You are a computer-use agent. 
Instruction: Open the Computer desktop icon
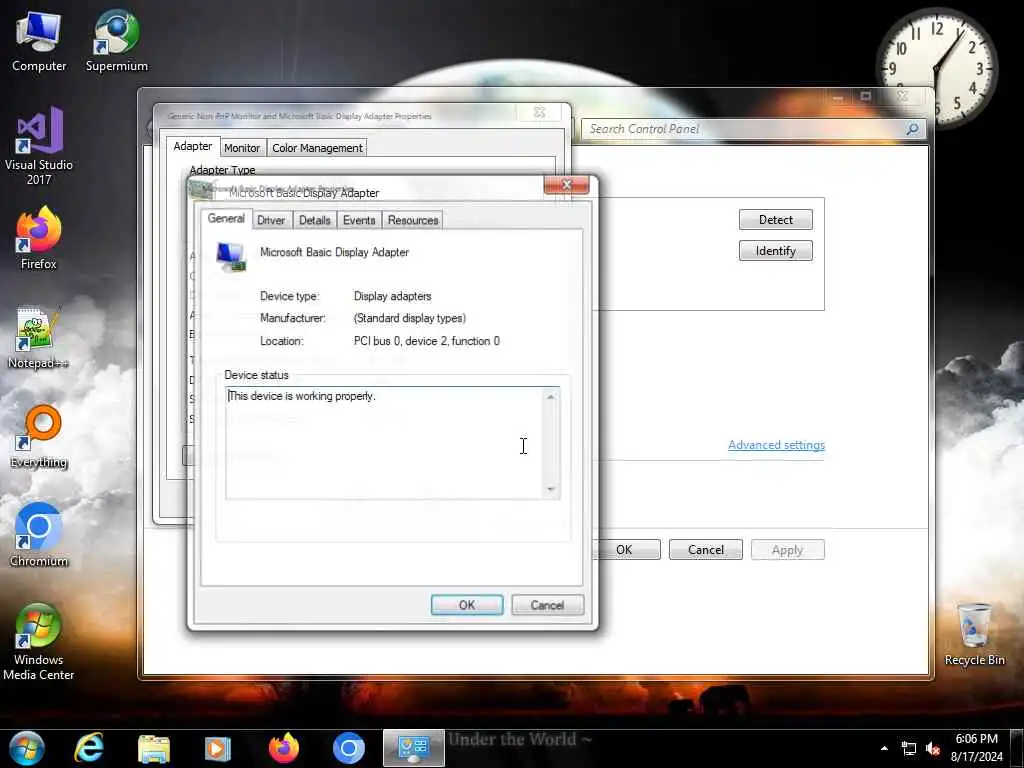[39, 41]
